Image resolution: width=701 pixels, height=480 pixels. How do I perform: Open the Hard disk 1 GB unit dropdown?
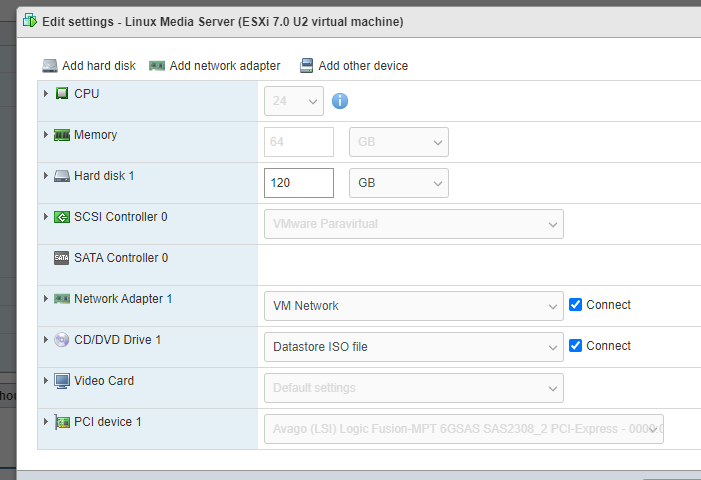[398, 184]
